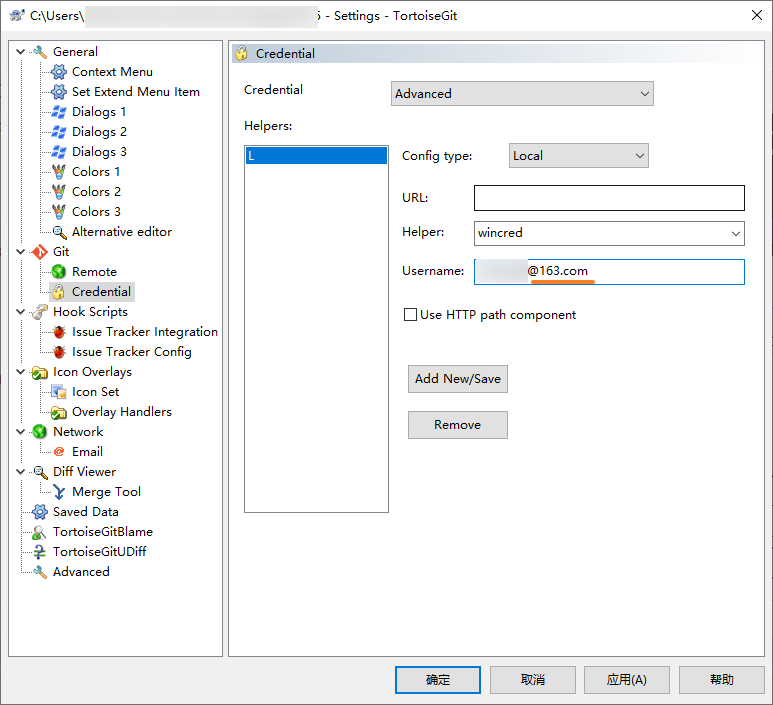Go to the Email settings page
Viewport: 773px width, 705px height.
[87, 452]
